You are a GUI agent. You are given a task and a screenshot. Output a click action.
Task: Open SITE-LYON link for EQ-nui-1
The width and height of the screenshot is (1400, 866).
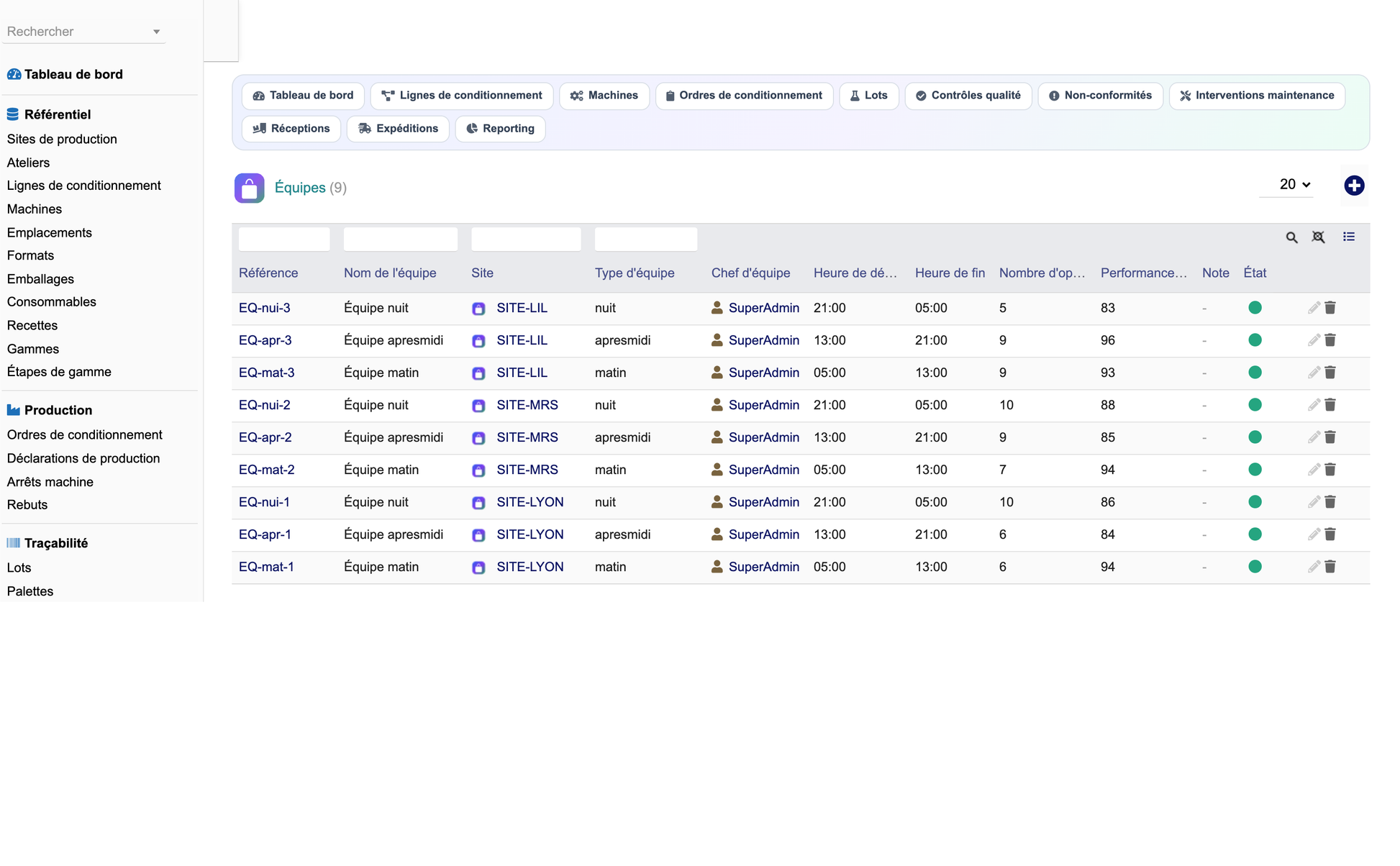coord(529,502)
